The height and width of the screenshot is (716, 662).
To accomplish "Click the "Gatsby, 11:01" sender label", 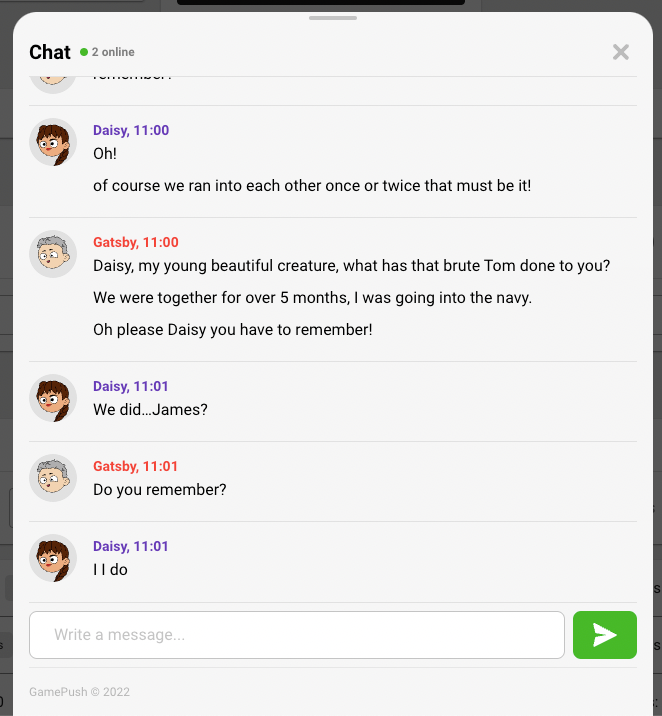I will point(136,466).
